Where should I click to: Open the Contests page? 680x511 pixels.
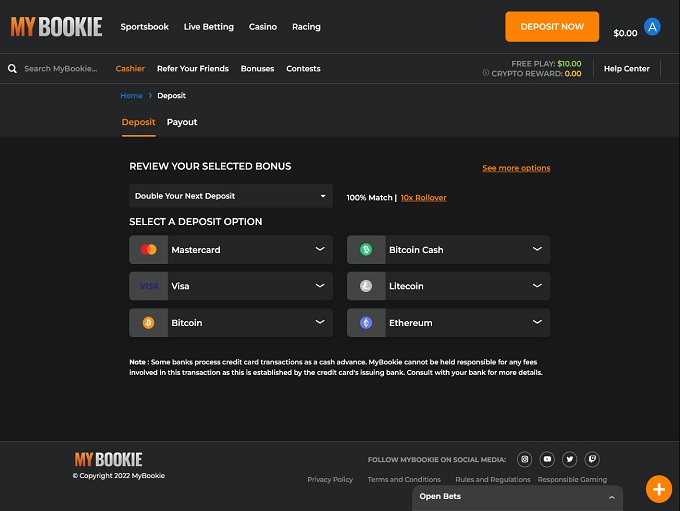point(303,69)
